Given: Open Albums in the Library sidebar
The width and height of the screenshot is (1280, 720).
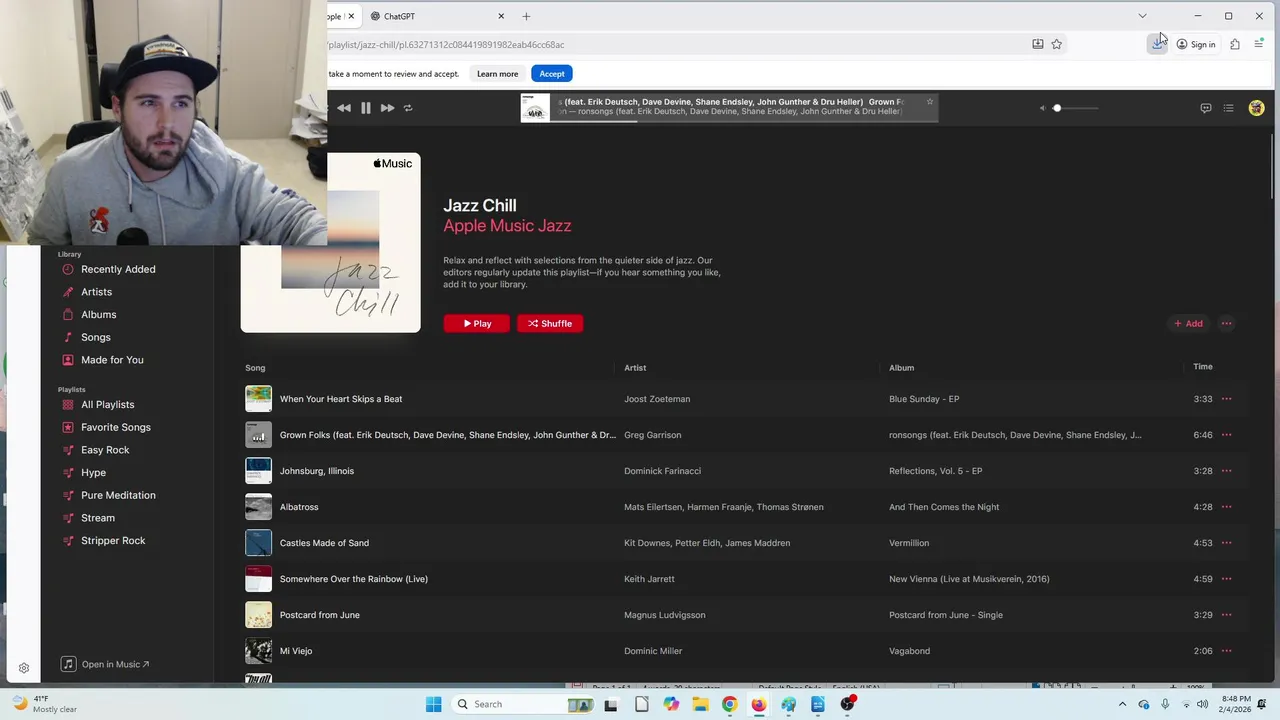Looking at the screenshot, I should point(99,315).
